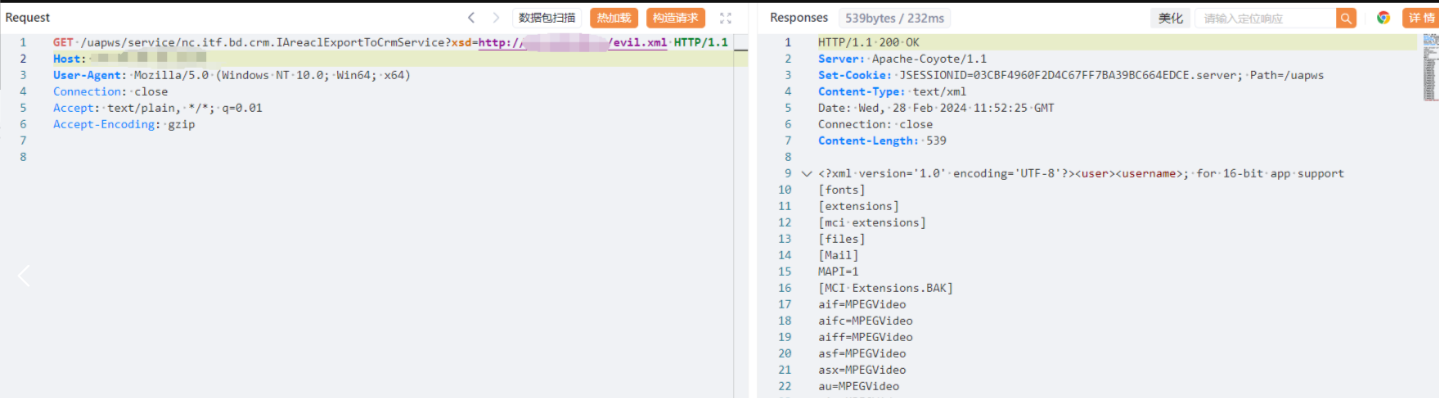Screen dimensions: 1439x398
Task: Click the [MCI Extensions.BAK] line
Action: (886, 288)
